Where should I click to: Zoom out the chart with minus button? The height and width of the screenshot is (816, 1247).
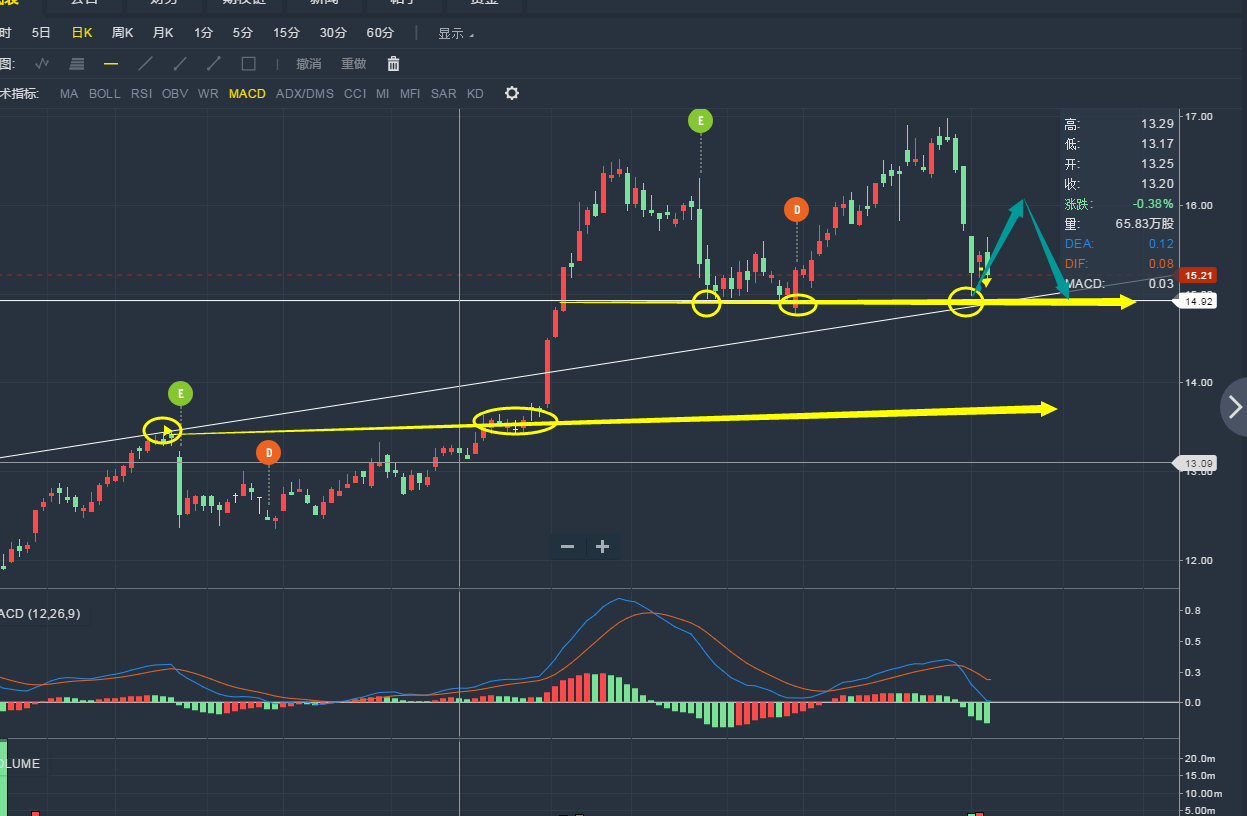click(567, 546)
